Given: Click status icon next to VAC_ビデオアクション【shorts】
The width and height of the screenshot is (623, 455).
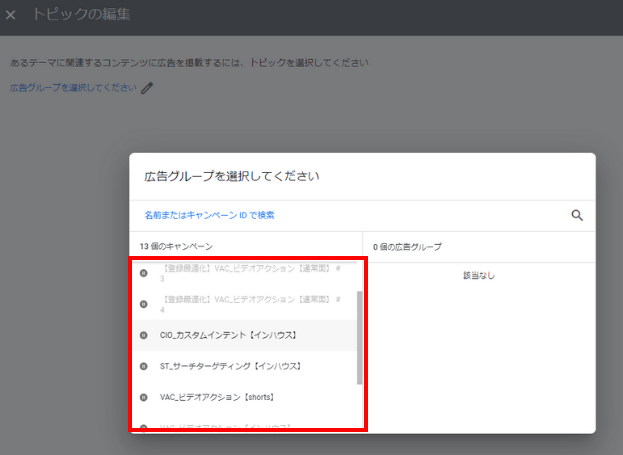Looking at the screenshot, I should [x=144, y=397].
